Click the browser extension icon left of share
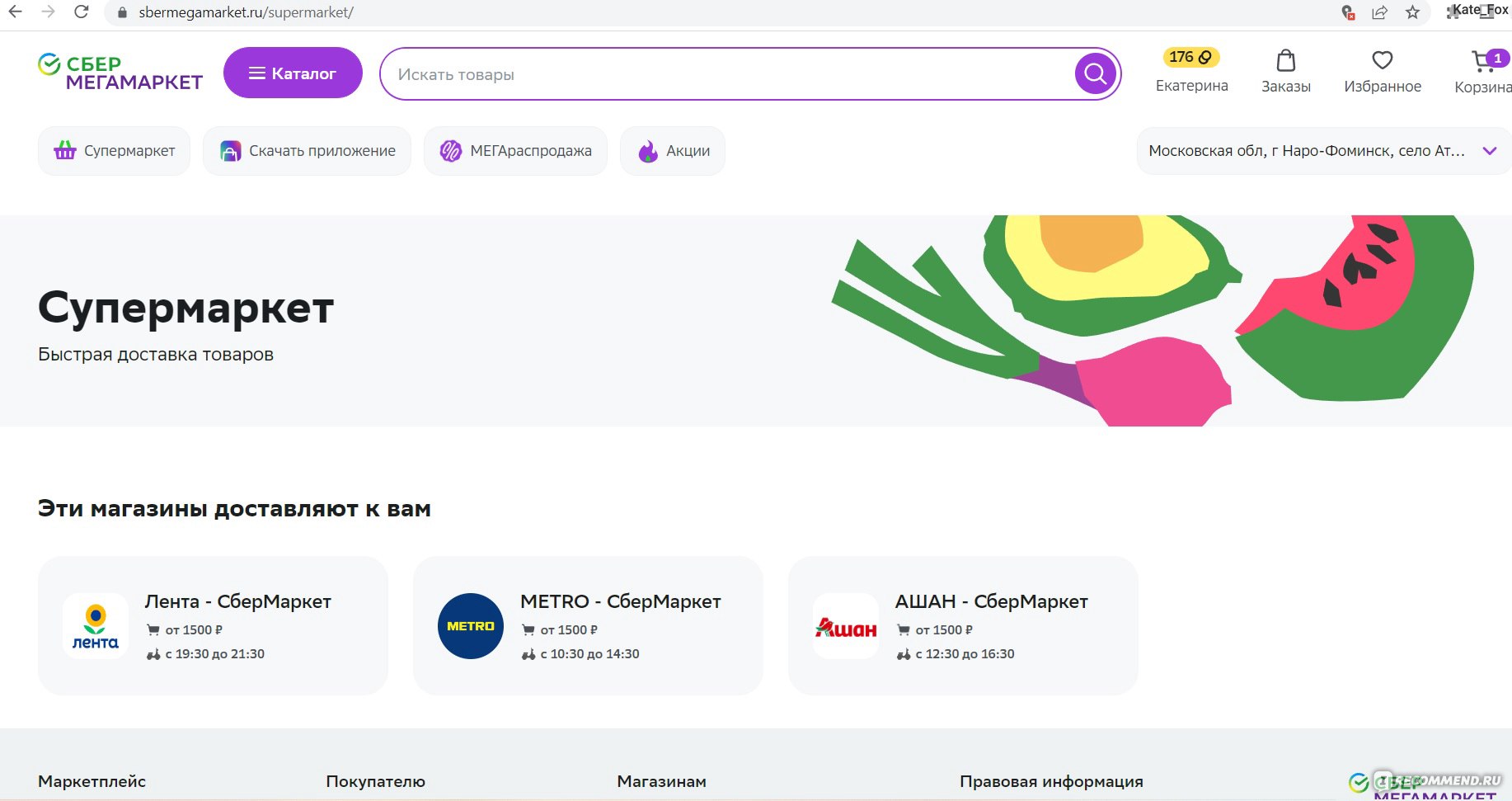 click(1348, 12)
